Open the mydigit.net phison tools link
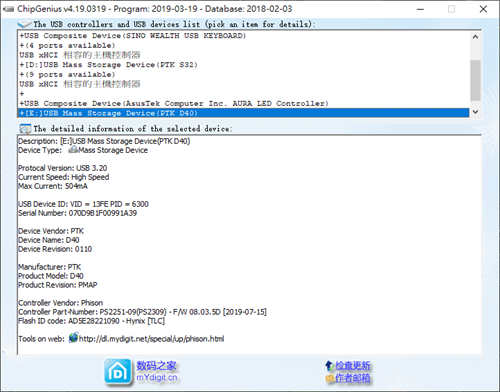 [151, 339]
